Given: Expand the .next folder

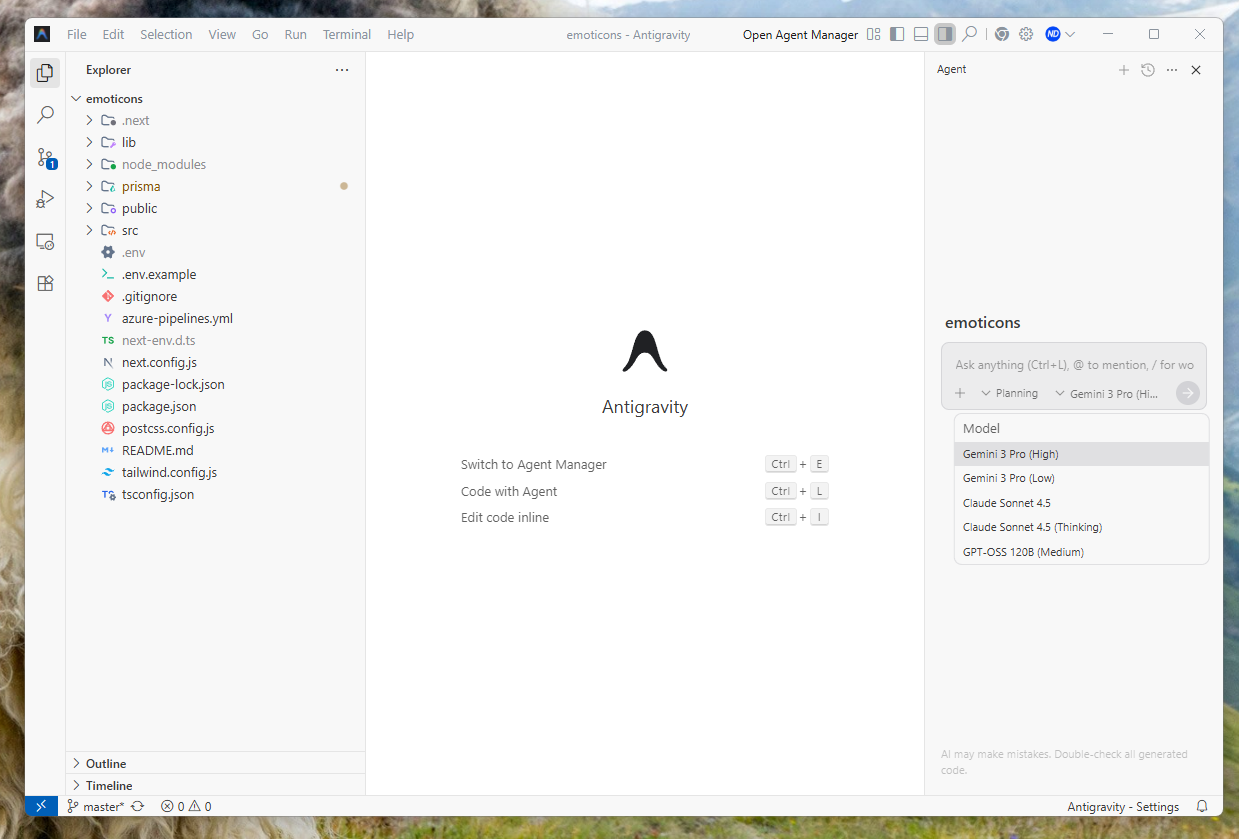Looking at the screenshot, I should coord(89,120).
